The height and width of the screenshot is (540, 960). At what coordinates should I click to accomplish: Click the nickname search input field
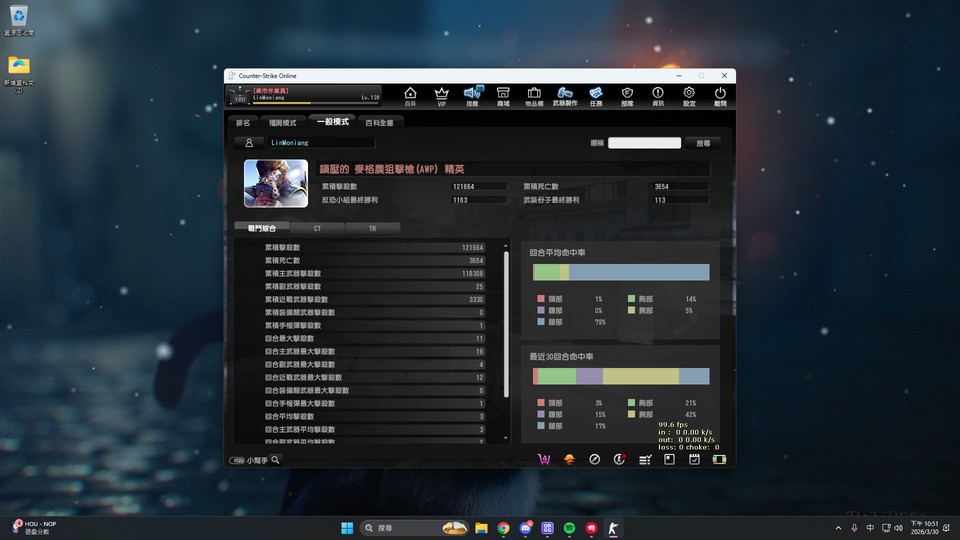(644, 143)
